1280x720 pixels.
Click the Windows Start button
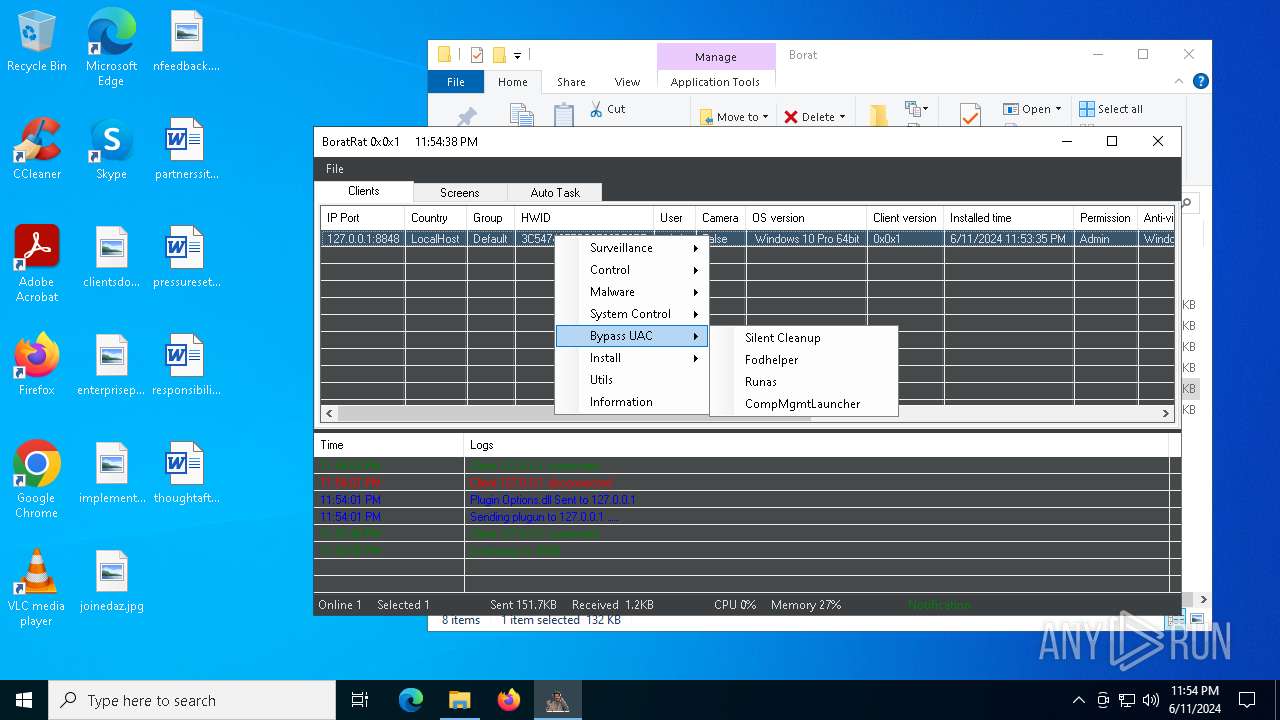pyautogui.click(x=24, y=700)
